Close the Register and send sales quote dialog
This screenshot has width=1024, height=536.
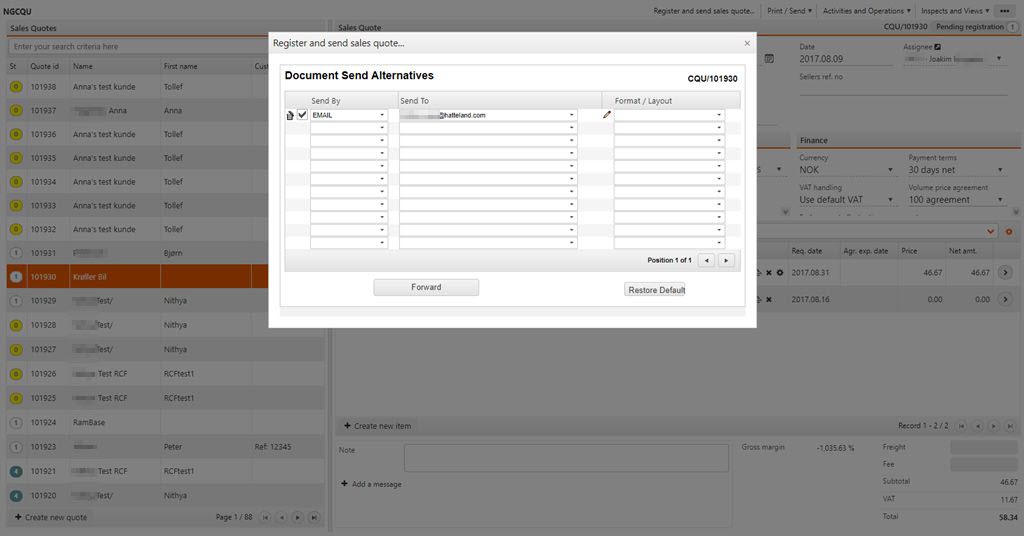coord(746,44)
